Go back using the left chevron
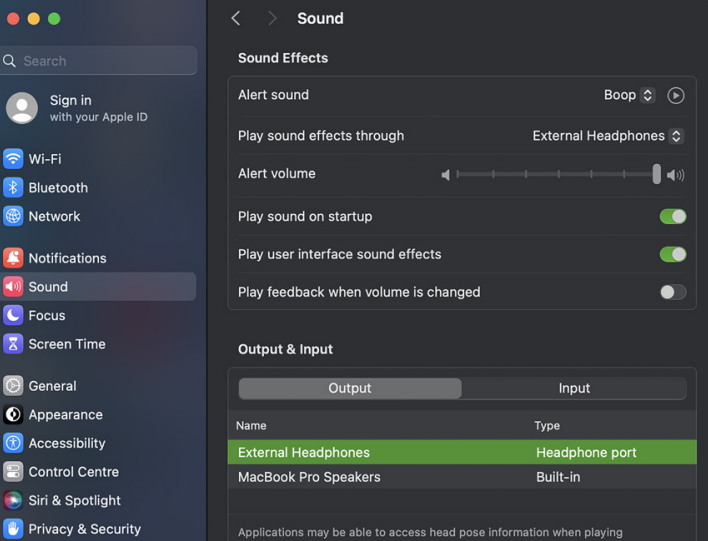 [x=236, y=19]
